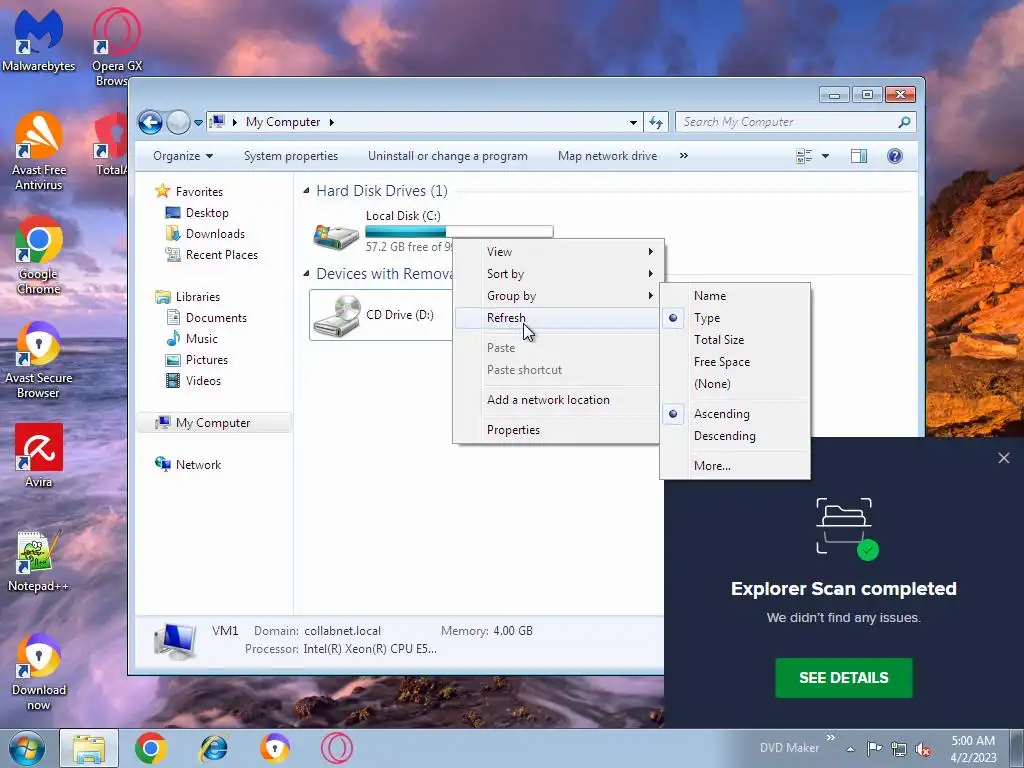Choose Add a network location

coord(556,400)
